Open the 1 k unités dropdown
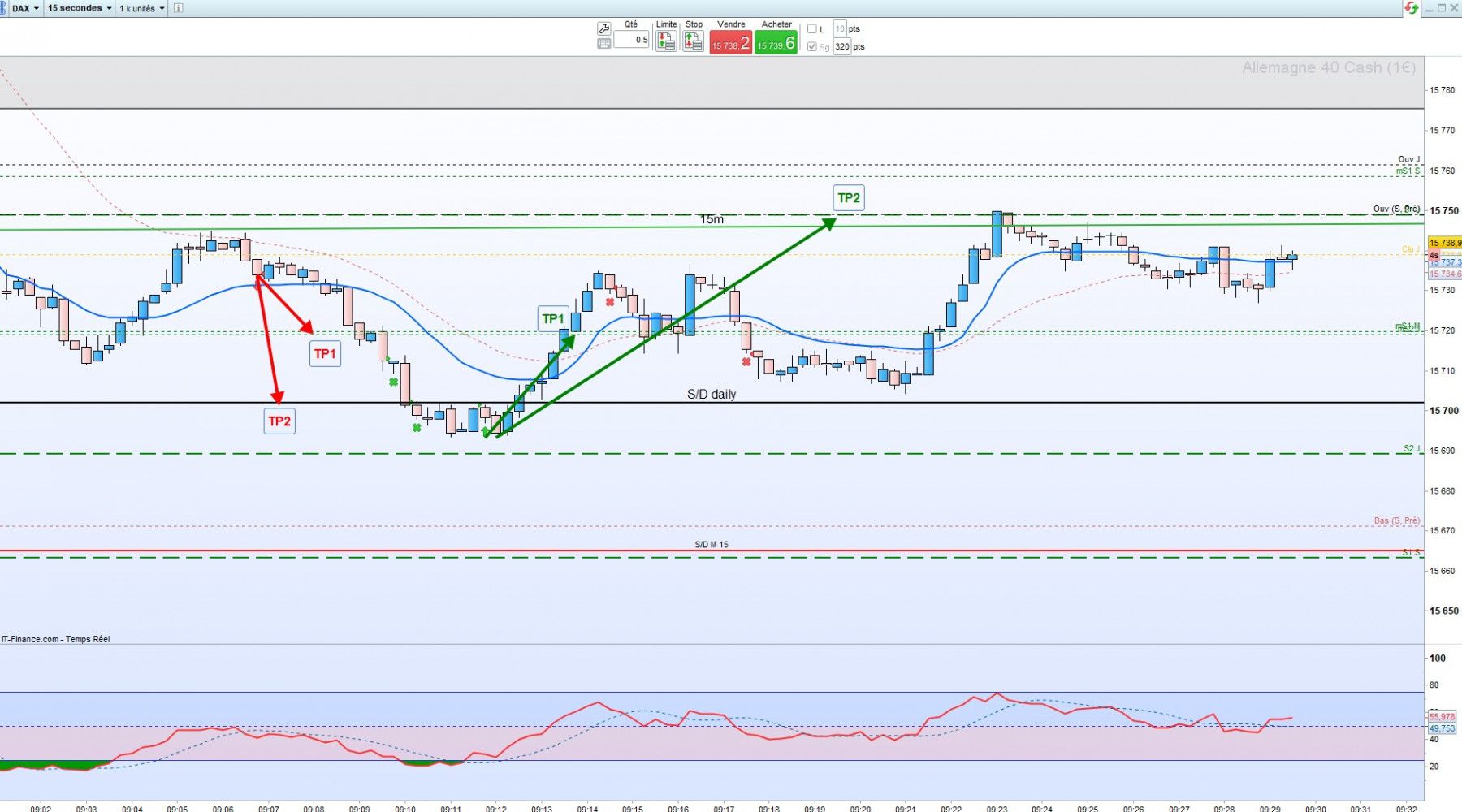 [x=142, y=8]
